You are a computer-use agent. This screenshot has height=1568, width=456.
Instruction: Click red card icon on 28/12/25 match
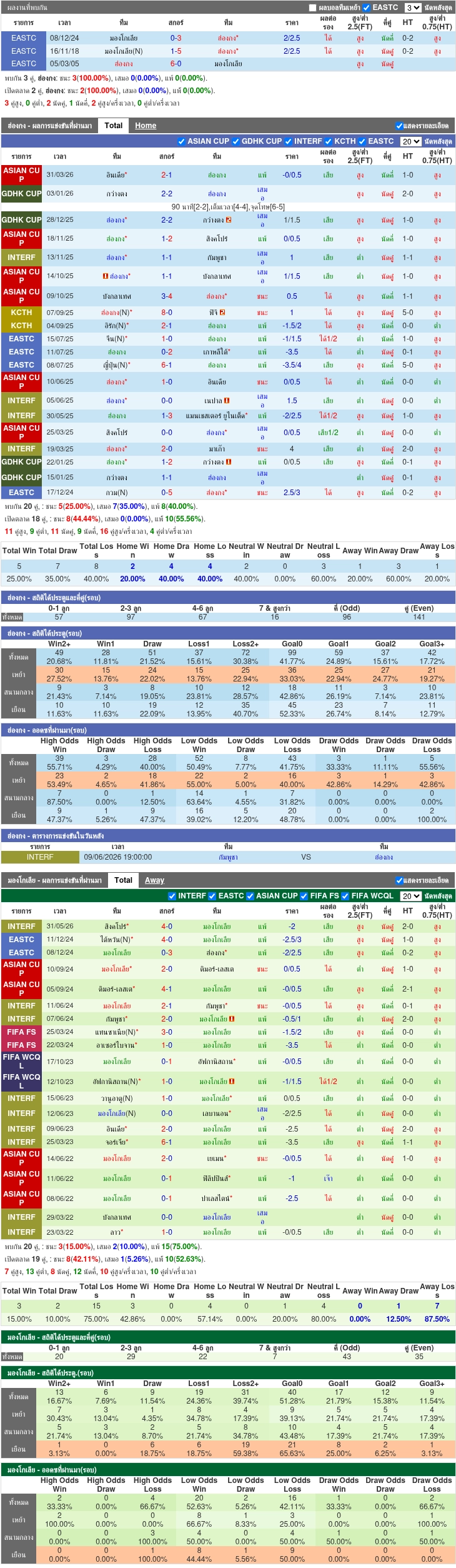[x=229, y=220]
